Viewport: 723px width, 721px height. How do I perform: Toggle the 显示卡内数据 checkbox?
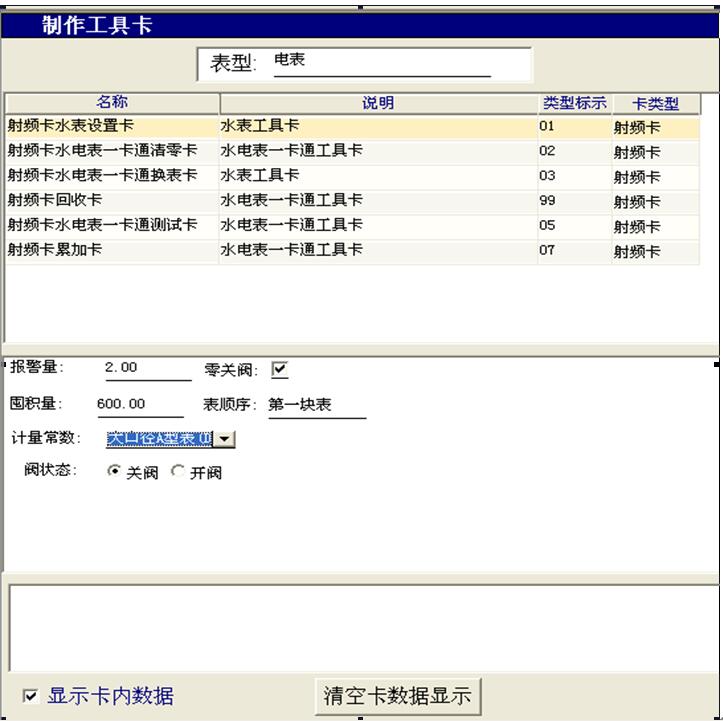coord(31,696)
